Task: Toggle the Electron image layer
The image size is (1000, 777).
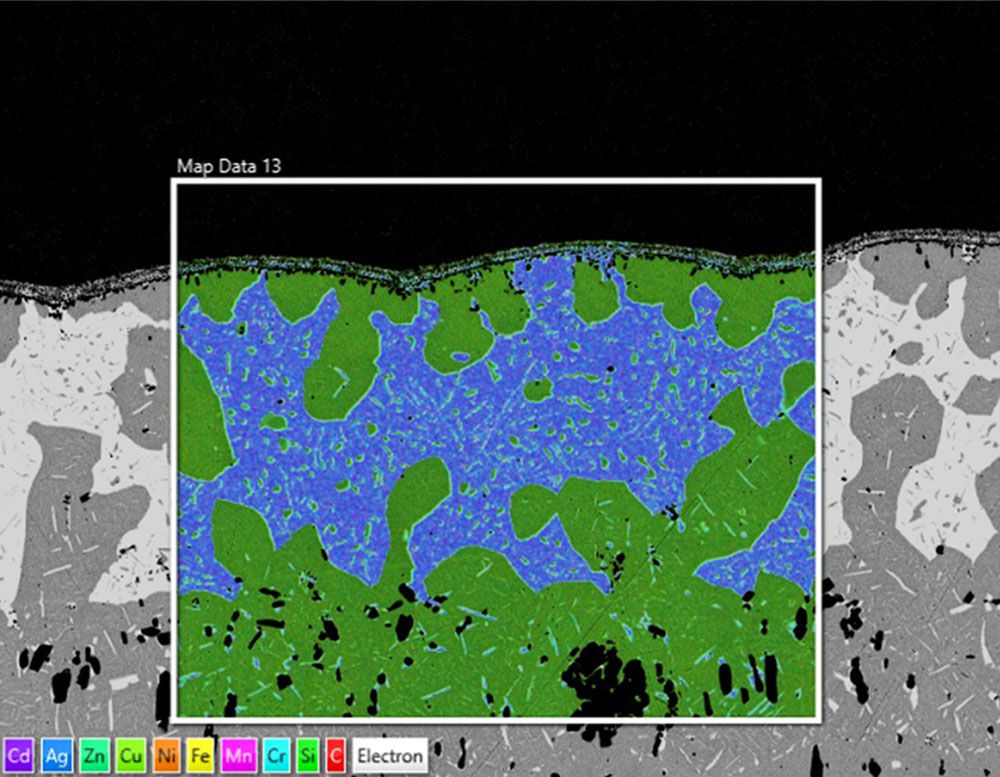Action: [x=390, y=757]
